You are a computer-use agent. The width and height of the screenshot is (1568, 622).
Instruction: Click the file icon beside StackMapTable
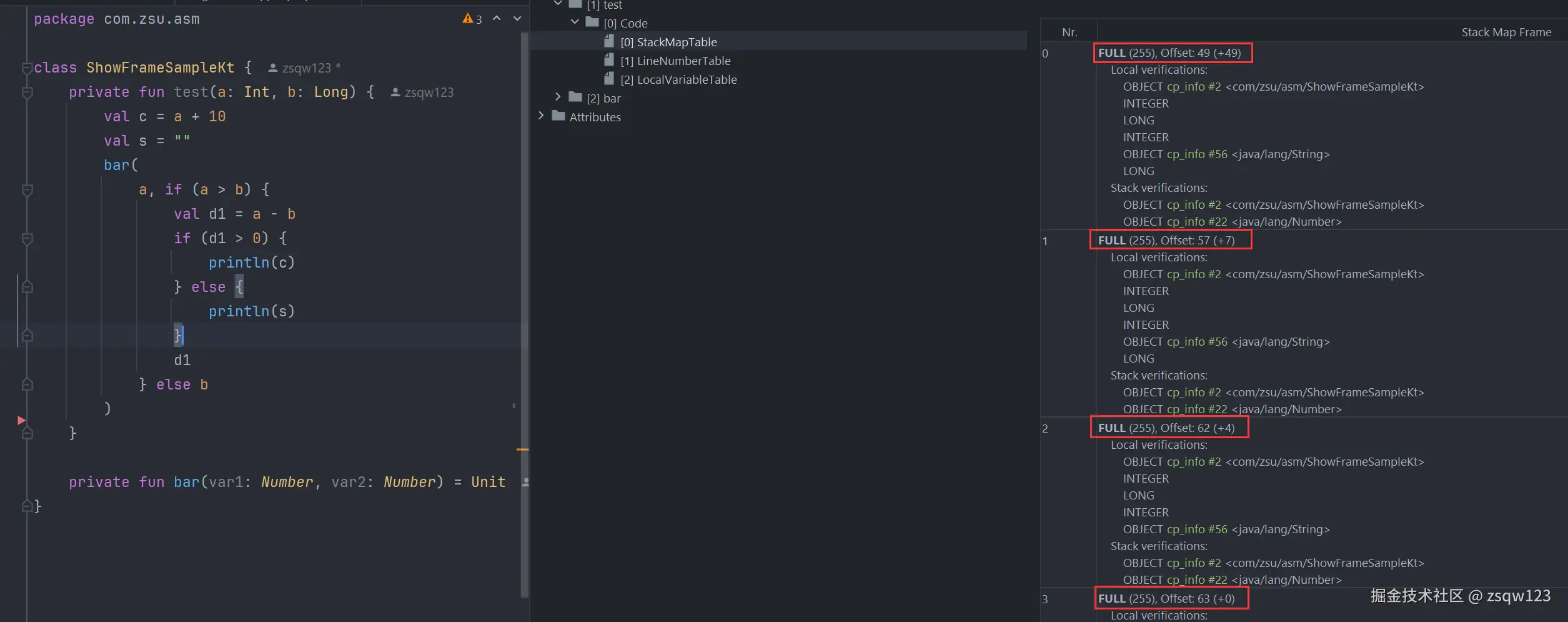tap(609, 41)
